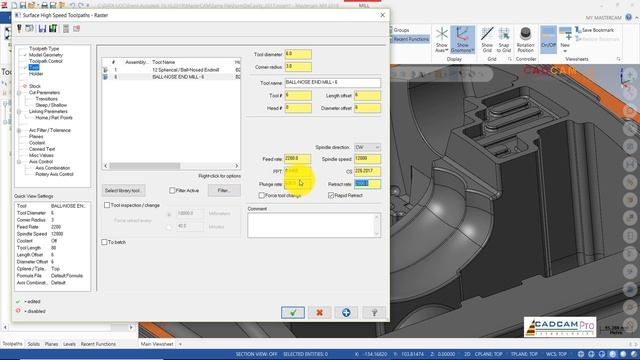Image resolution: width=640 pixels, height=360 pixels.
Task: Select Coolant in the parameter tree
Action: [37, 143]
